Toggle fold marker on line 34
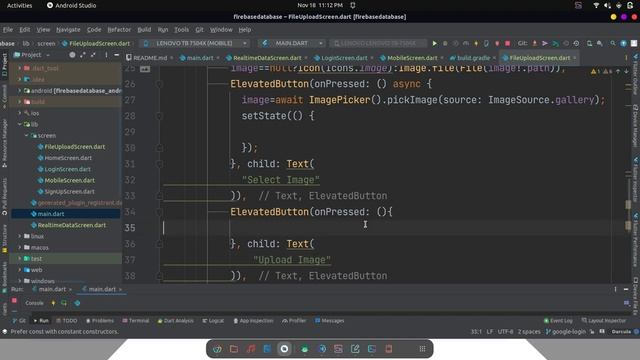This screenshot has width=640, height=360. pyautogui.click(x=160, y=212)
